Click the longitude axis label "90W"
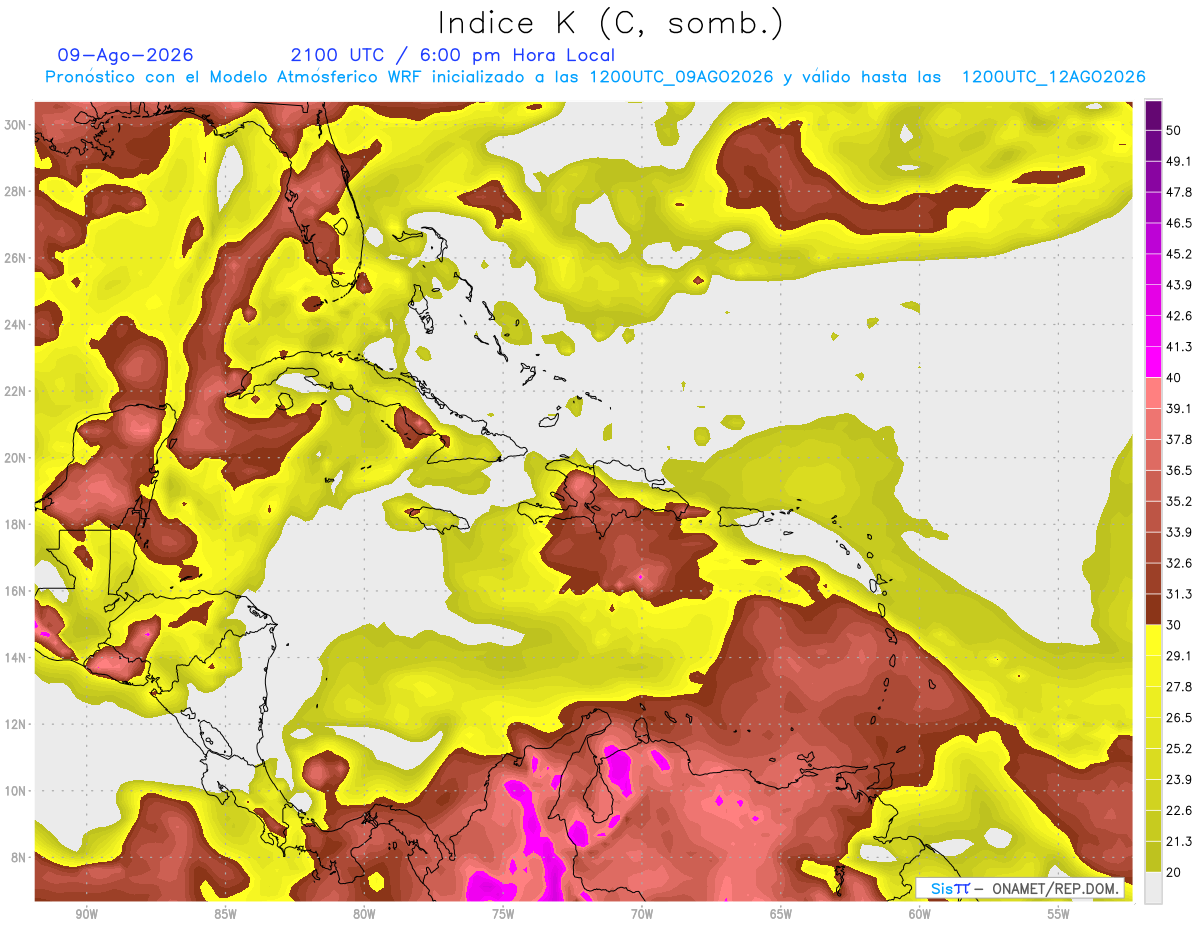The width and height of the screenshot is (1200, 927). coord(86,914)
